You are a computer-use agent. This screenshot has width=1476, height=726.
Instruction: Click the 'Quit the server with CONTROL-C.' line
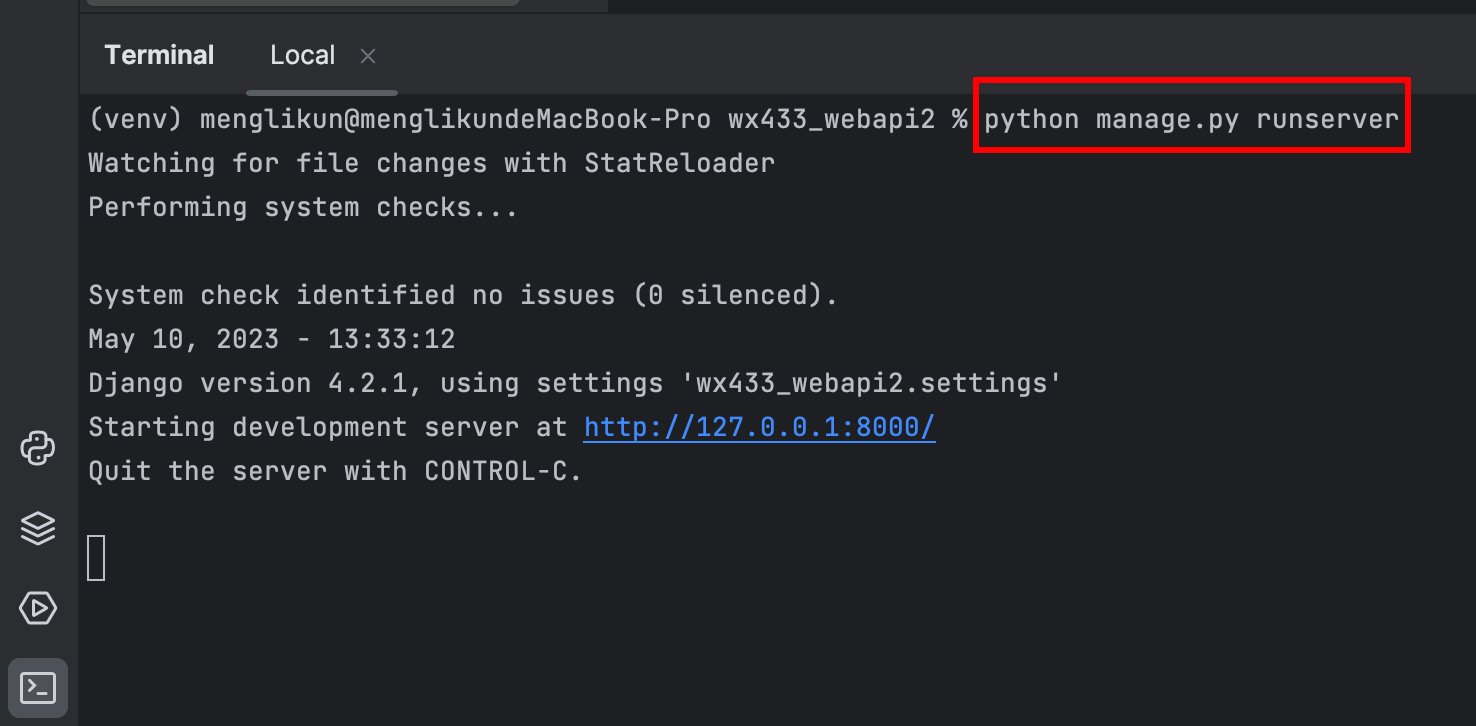pyautogui.click(x=335, y=471)
